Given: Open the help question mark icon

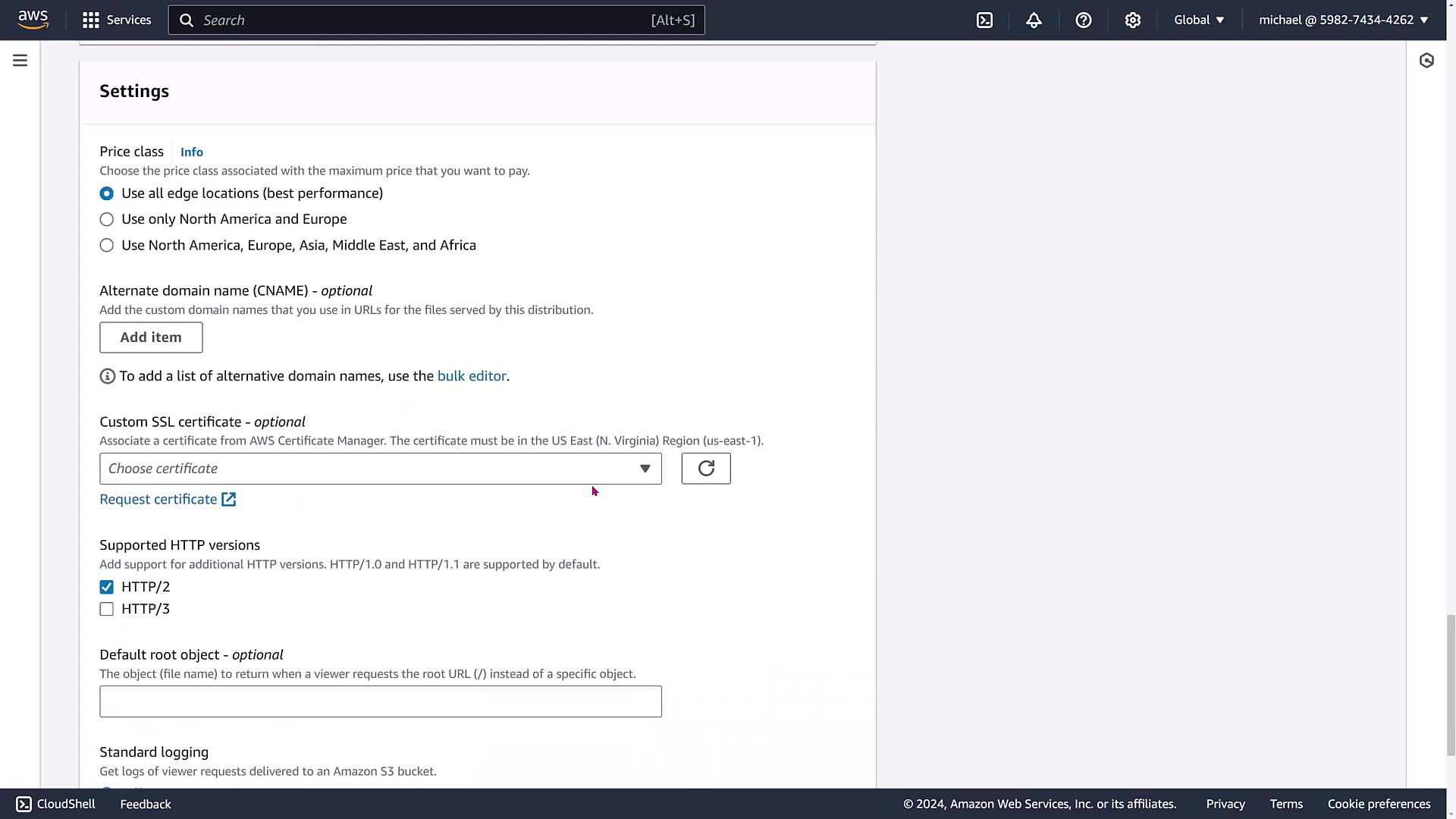Looking at the screenshot, I should tap(1083, 20).
